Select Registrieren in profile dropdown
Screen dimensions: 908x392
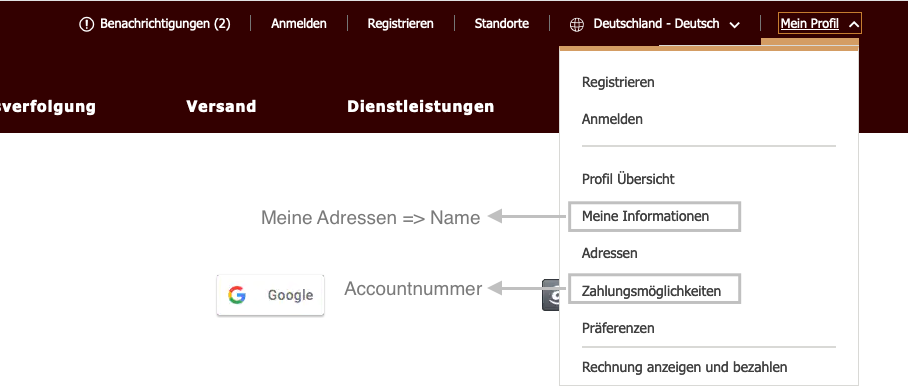point(618,82)
